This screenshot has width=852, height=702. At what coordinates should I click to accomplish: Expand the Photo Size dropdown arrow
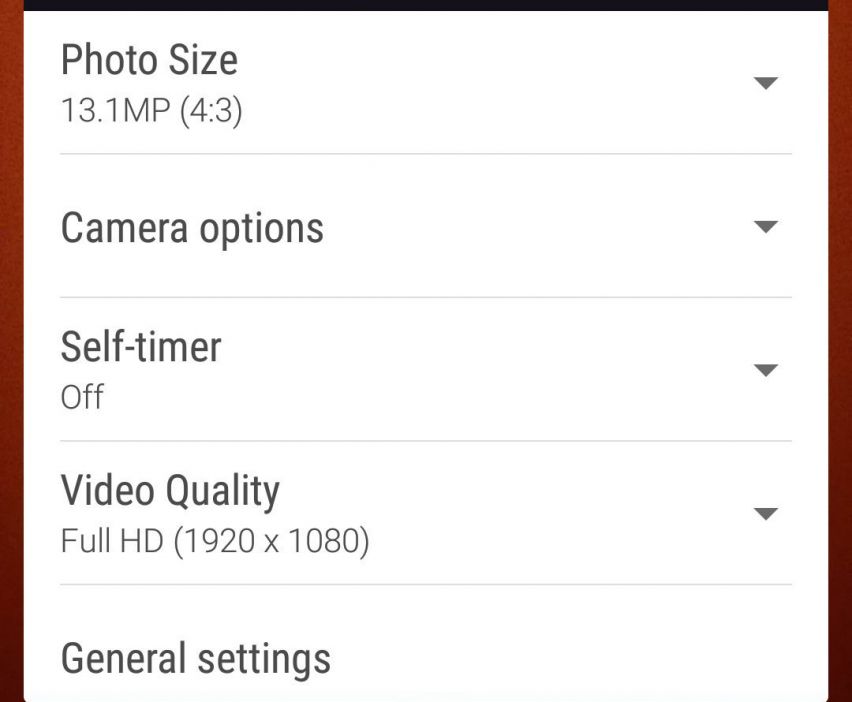click(765, 83)
